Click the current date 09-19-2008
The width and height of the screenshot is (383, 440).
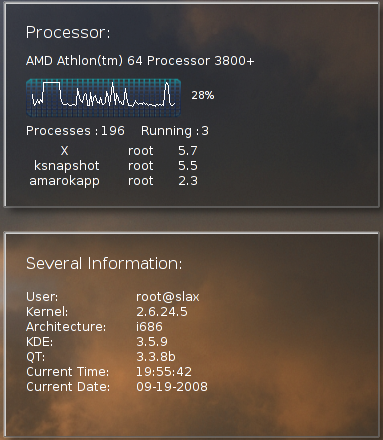coord(172,387)
